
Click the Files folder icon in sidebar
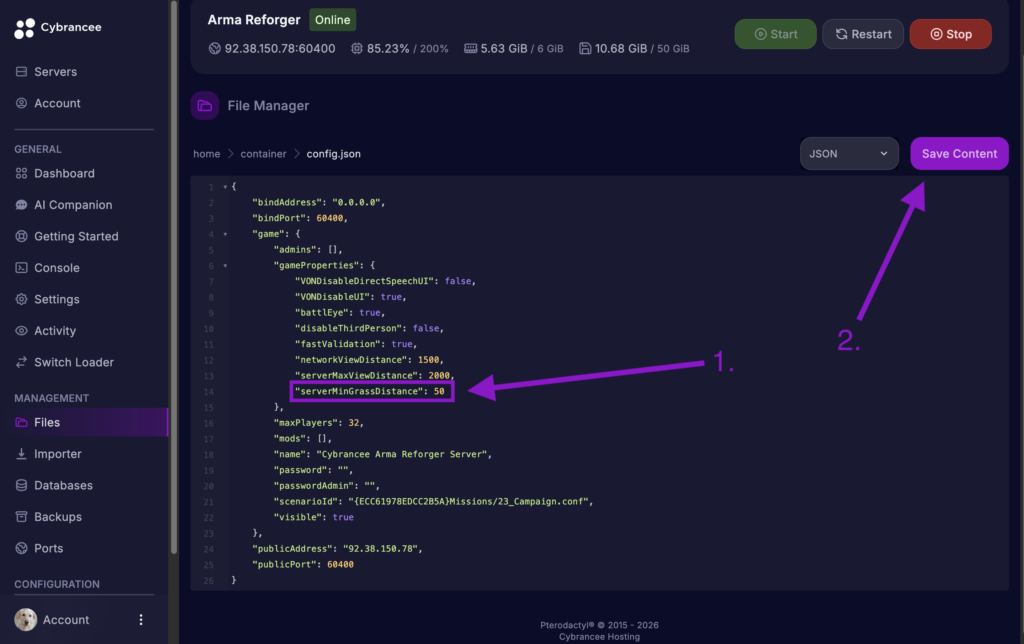click(x=22, y=423)
